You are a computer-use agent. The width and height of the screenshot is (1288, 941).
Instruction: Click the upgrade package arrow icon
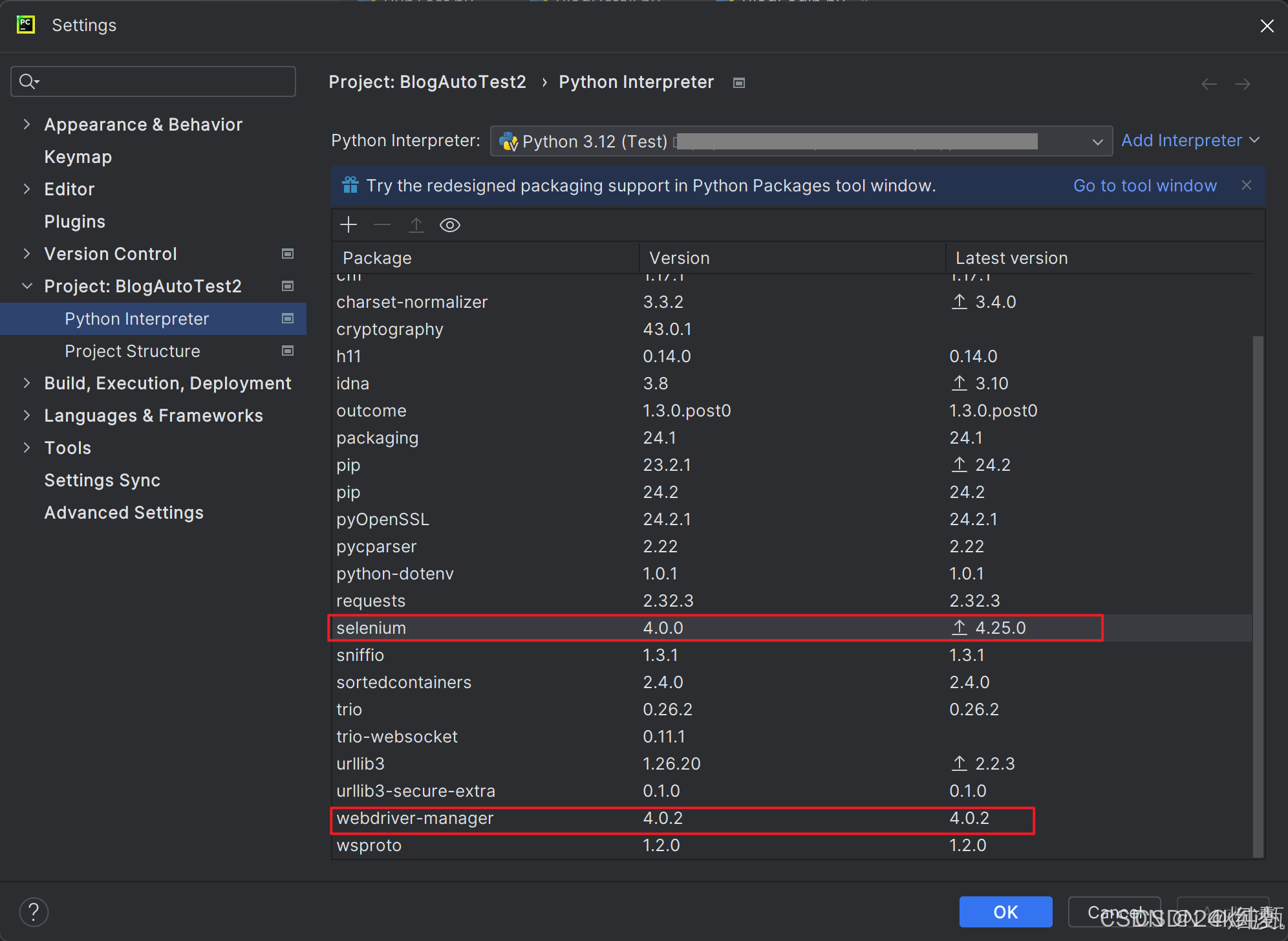(416, 224)
